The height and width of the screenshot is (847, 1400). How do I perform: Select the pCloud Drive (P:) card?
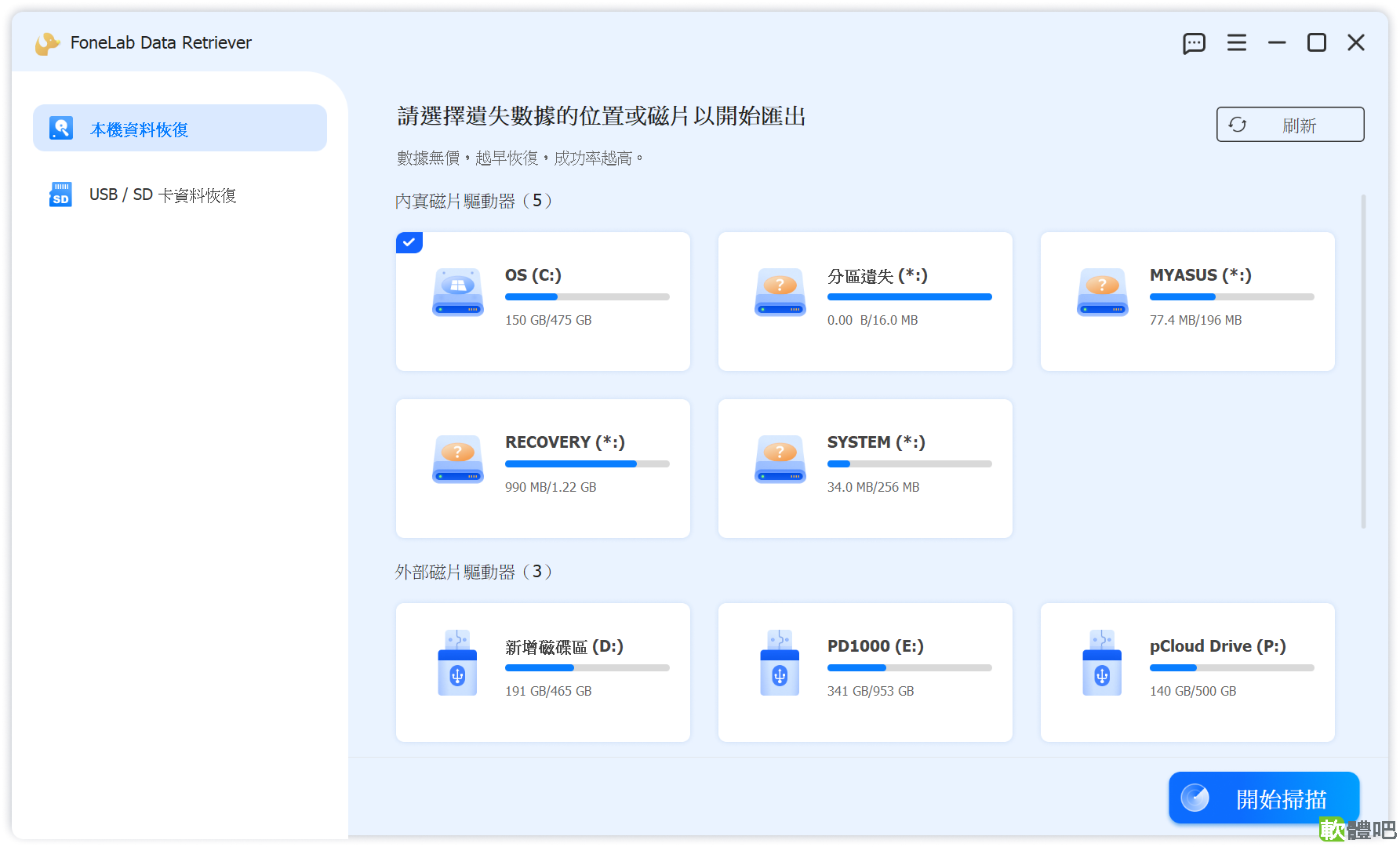[x=1187, y=672]
